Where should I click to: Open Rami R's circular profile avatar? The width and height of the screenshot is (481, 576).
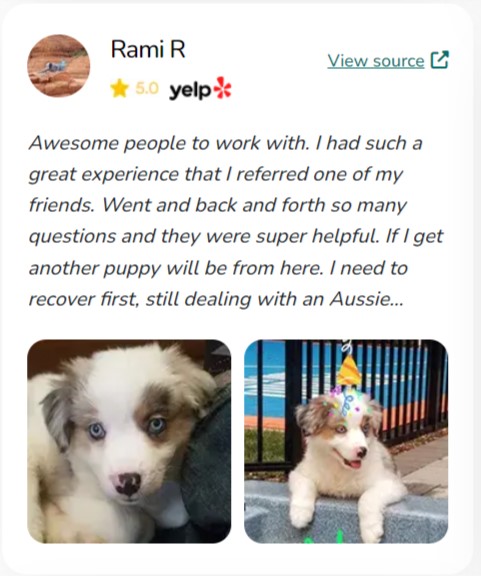pyautogui.click(x=58, y=66)
